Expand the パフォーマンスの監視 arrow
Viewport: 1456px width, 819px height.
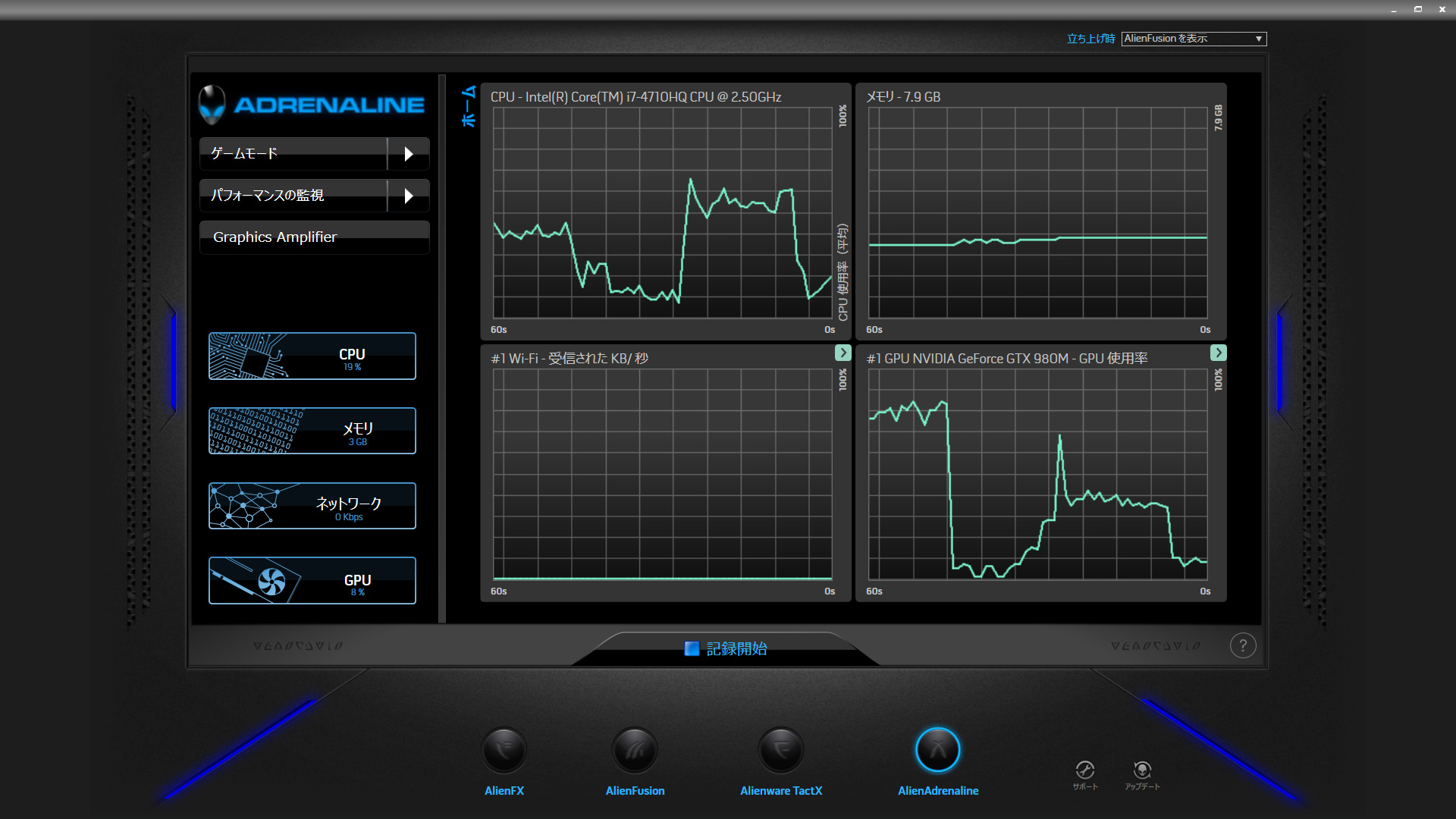coord(409,196)
